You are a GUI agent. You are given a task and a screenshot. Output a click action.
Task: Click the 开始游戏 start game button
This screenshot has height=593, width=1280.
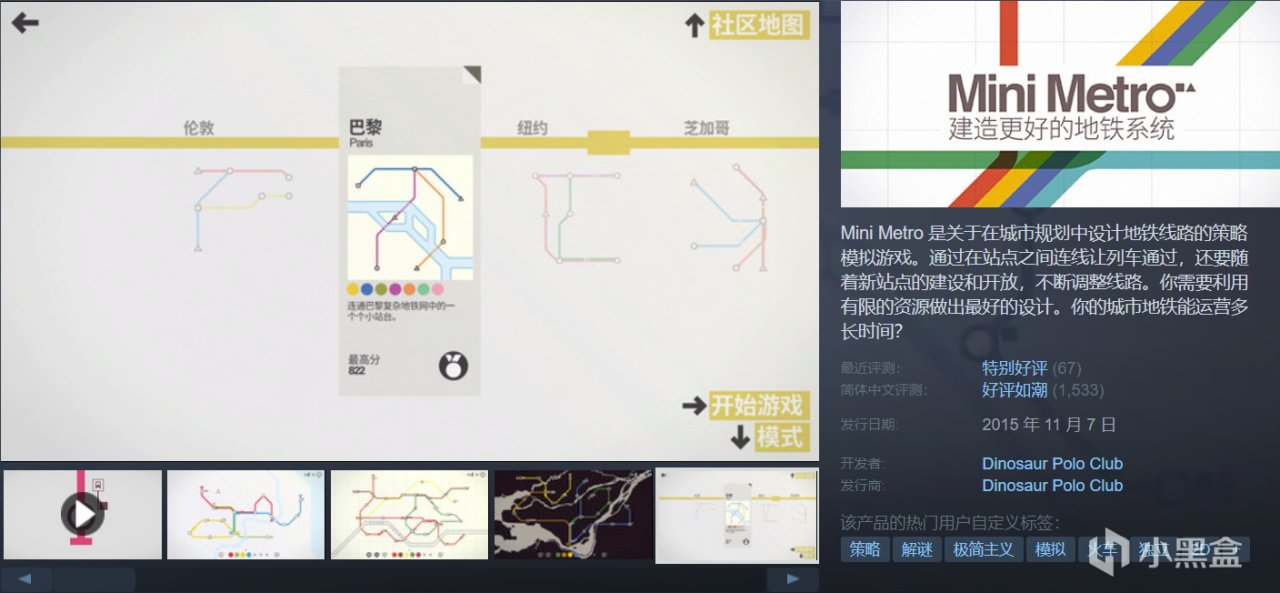(x=759, y=405)
